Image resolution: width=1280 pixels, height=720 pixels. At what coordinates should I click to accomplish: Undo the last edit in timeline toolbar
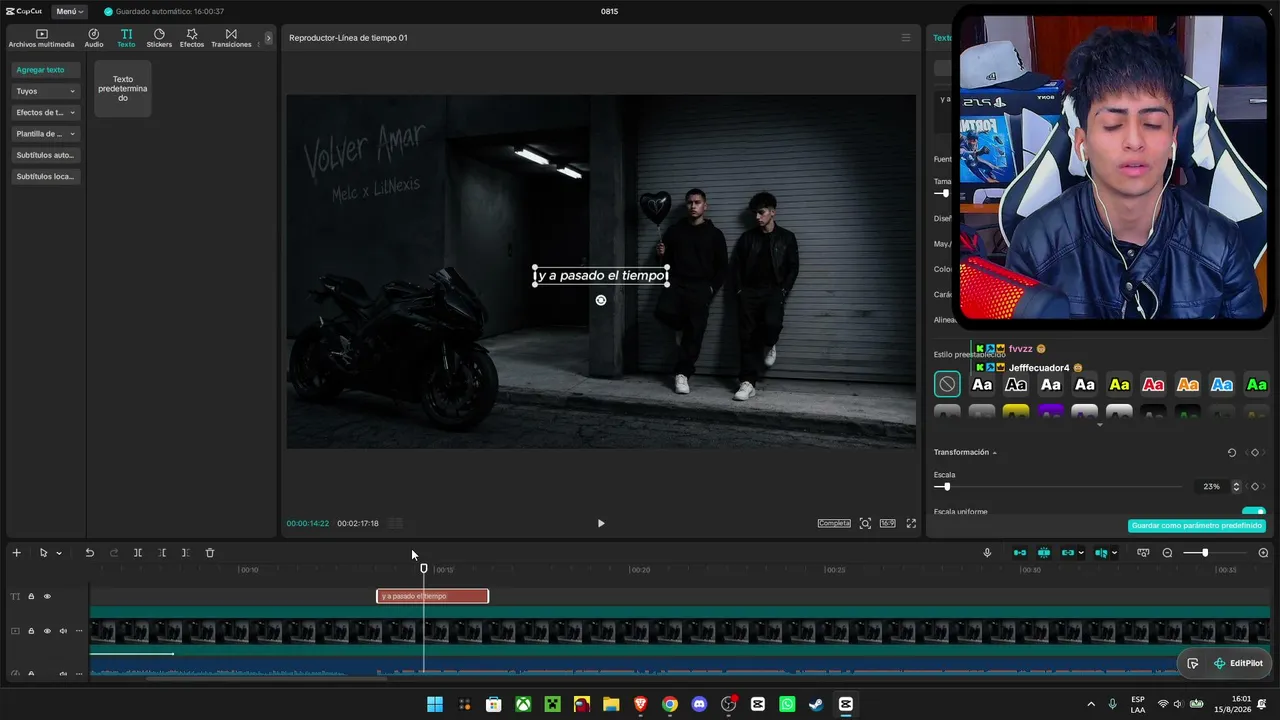89,553
